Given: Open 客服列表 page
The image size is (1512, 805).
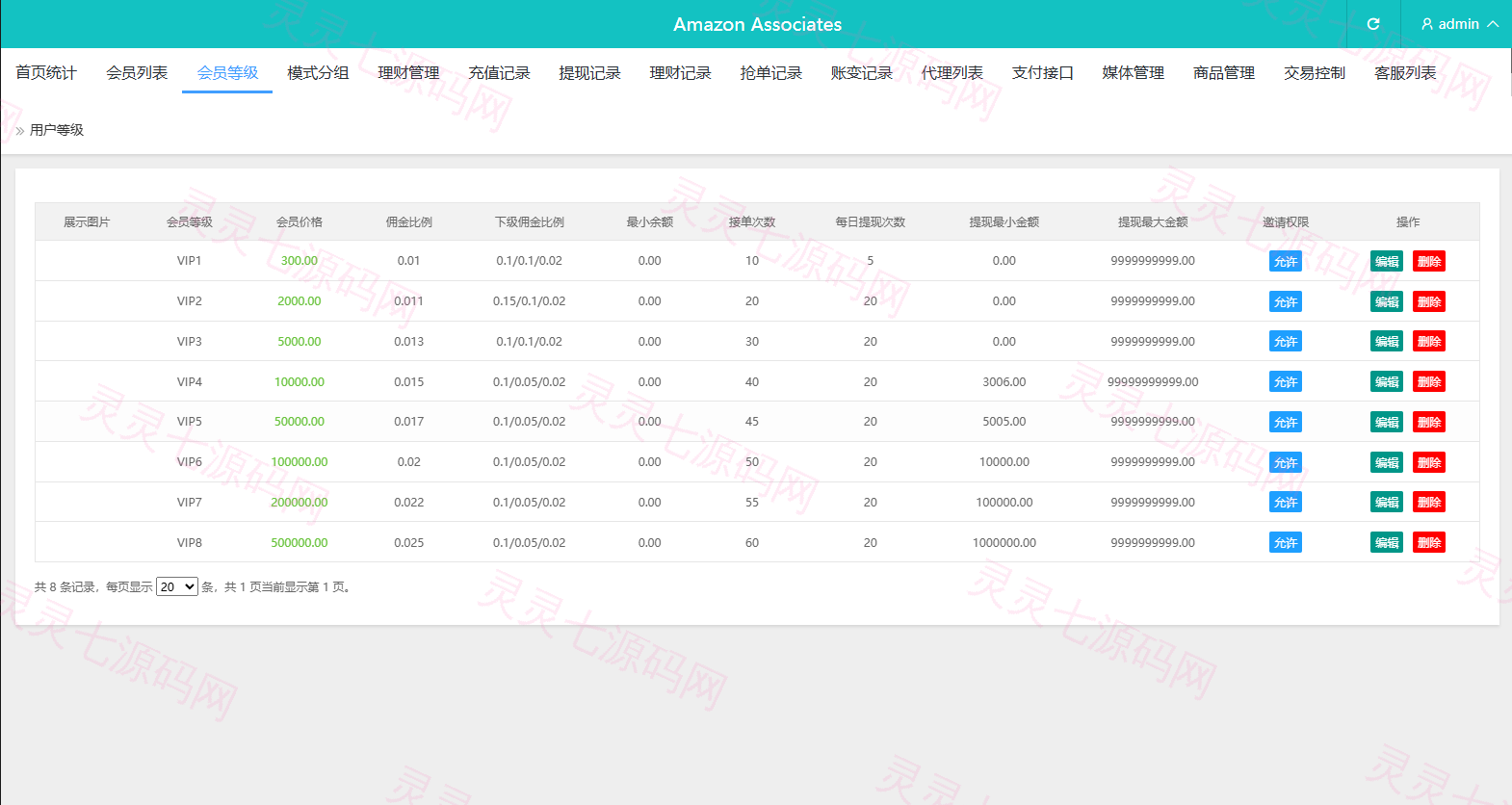Looking at the screenshot, I should 1404,72.
